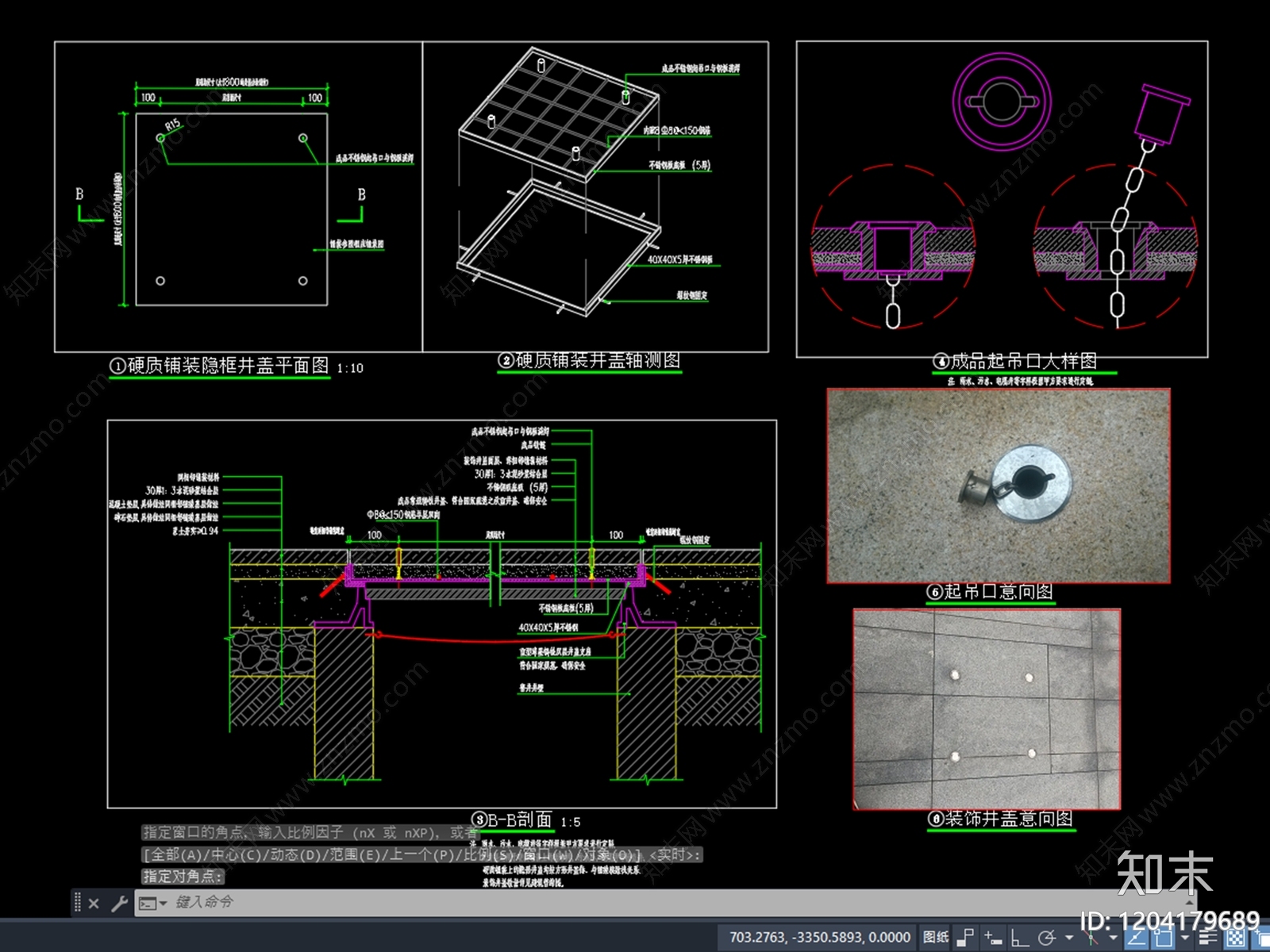
Task: Select the 指定对角点 prompt line
Action: point(183,877)
